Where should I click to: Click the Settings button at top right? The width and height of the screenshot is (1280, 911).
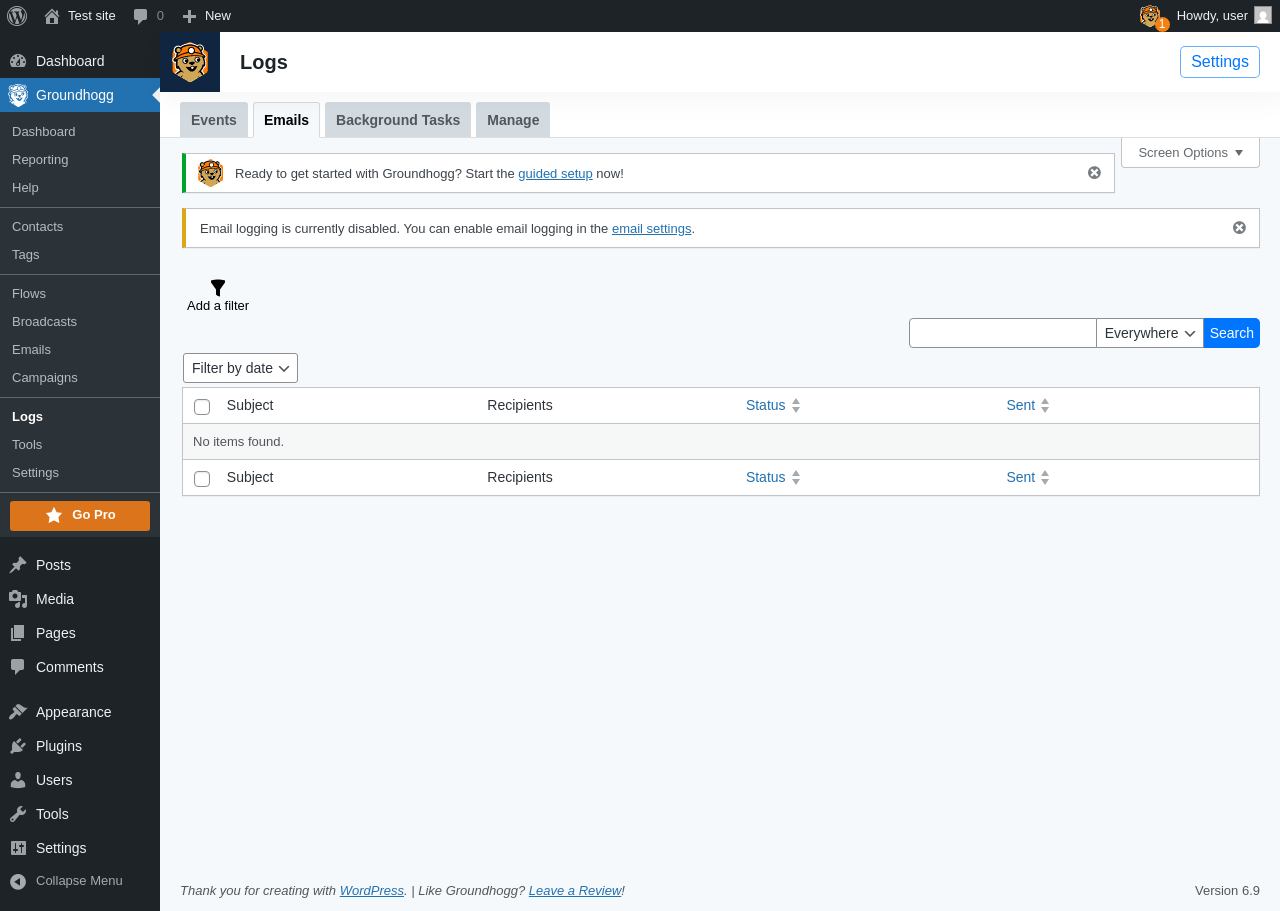(x=1220, y=62)
